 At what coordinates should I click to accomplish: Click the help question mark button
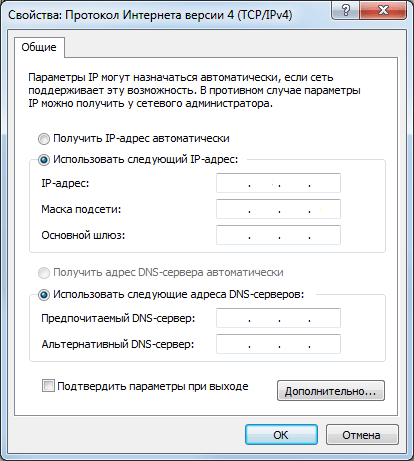(x=345, y=11)
